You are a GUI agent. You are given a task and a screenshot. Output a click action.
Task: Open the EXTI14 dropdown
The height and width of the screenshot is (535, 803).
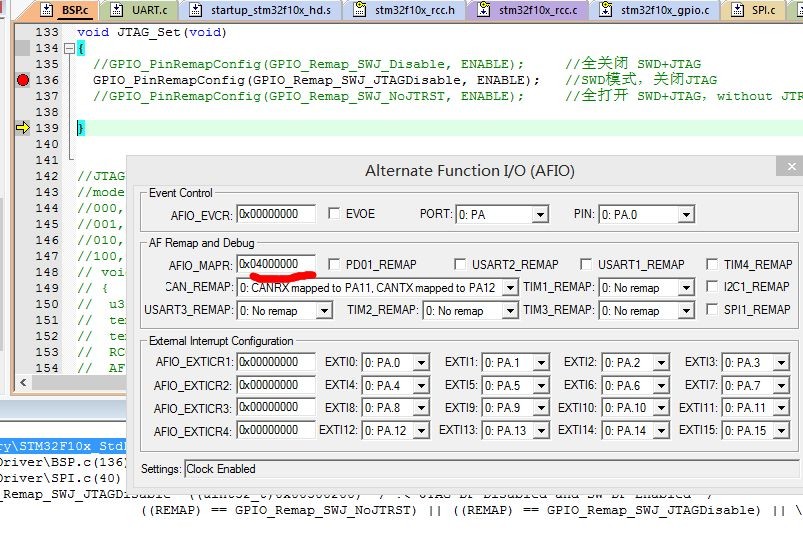pyautogui.click(x=635, y=430)
